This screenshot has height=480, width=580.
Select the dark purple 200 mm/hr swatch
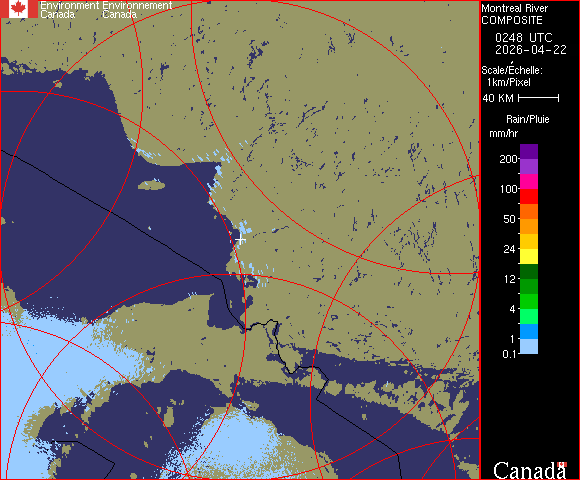[529, 152]
